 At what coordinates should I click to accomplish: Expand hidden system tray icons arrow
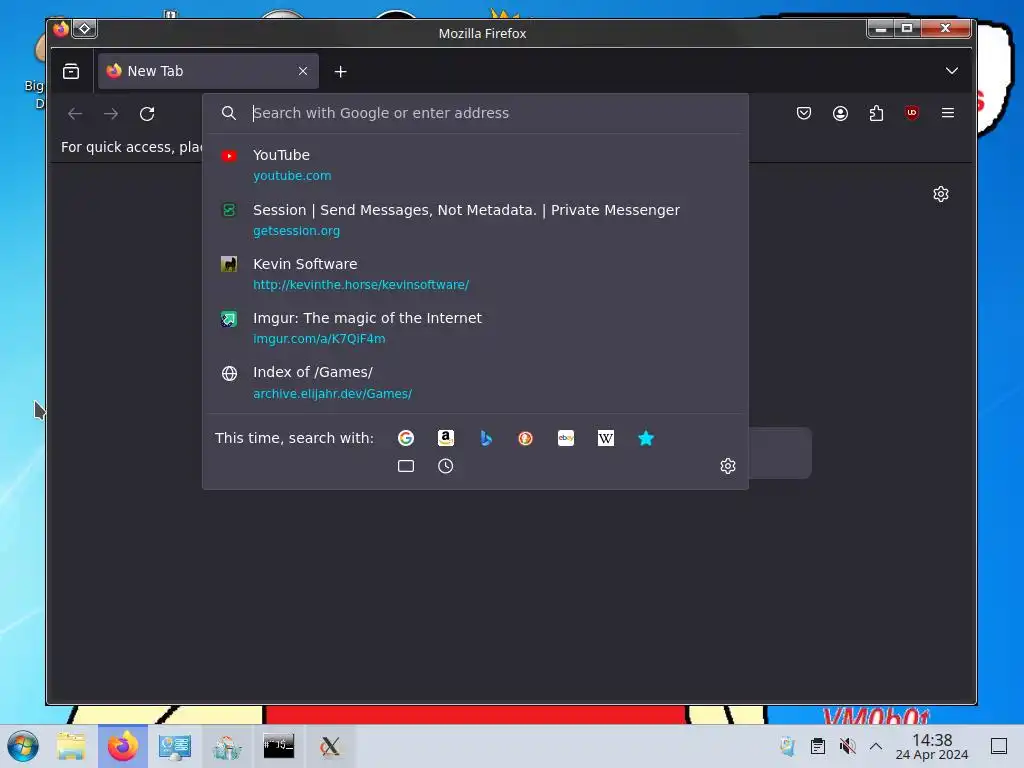tap(876, 746)
